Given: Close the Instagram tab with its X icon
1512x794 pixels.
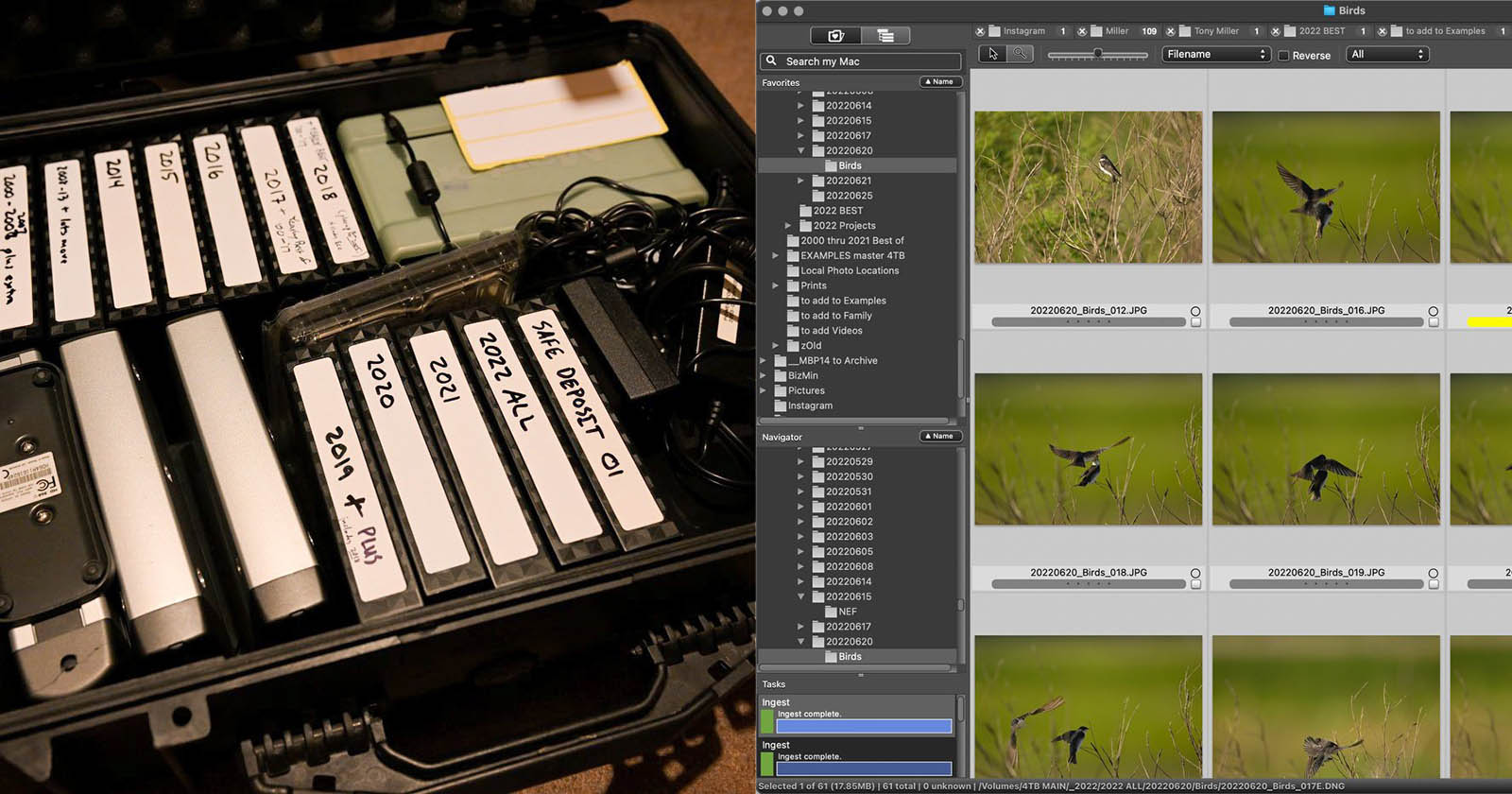Looking at the screenshot, I should coord(980,31).
